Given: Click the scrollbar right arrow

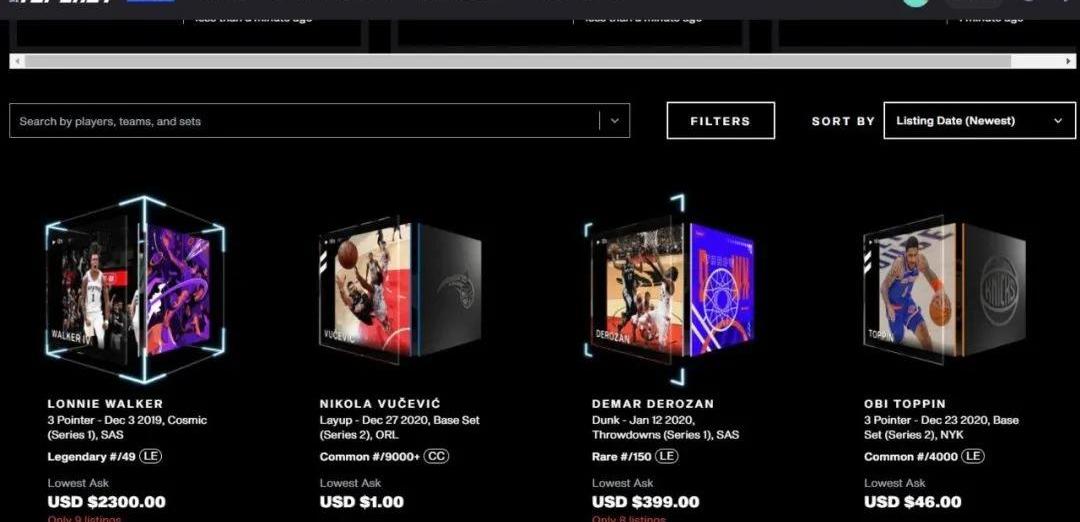Looking at the screenshot, I should pyautogui.click(x=1068, y=61).
